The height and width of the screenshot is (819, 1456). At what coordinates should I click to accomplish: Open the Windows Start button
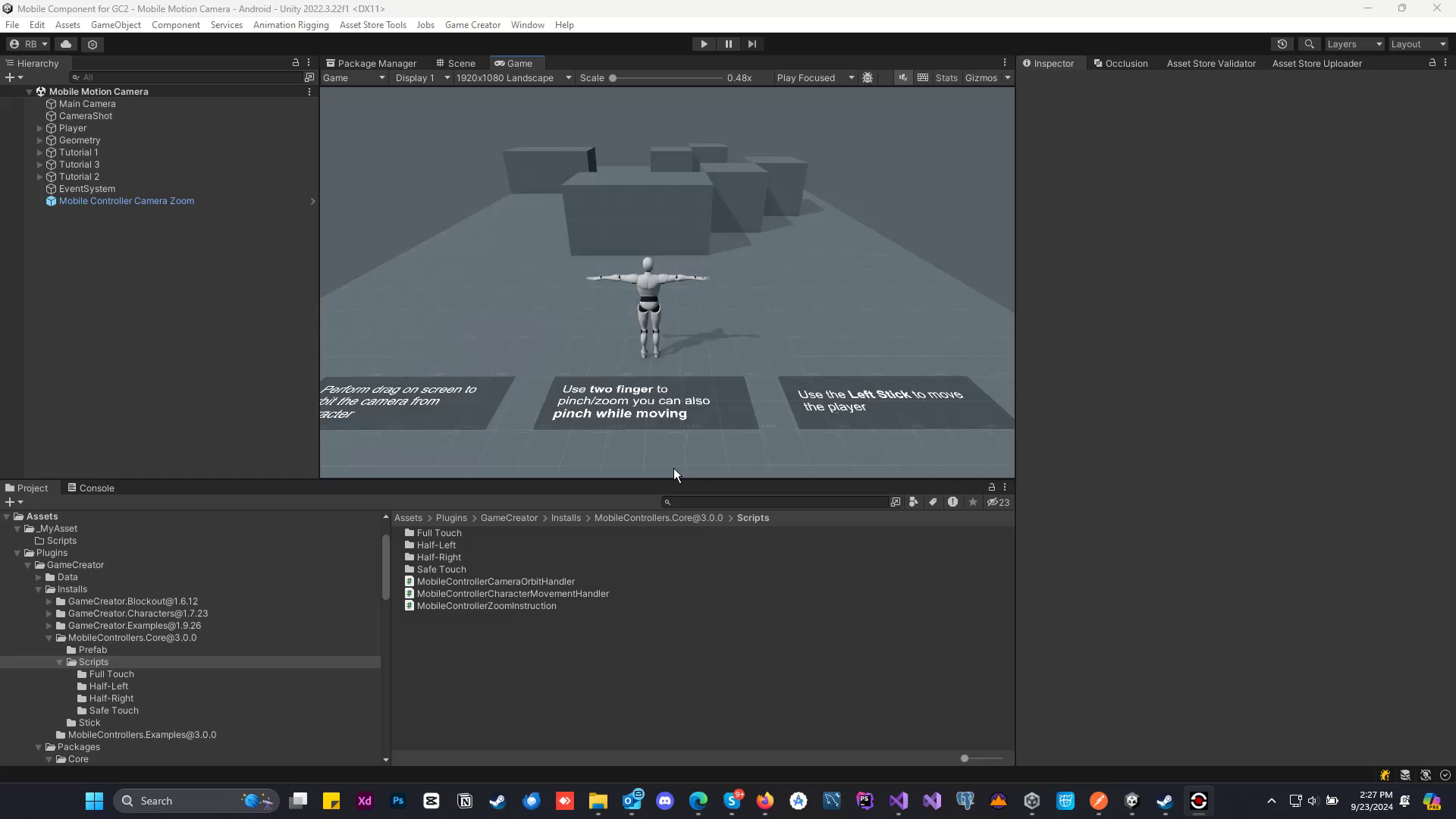click(x=94, y=801)
